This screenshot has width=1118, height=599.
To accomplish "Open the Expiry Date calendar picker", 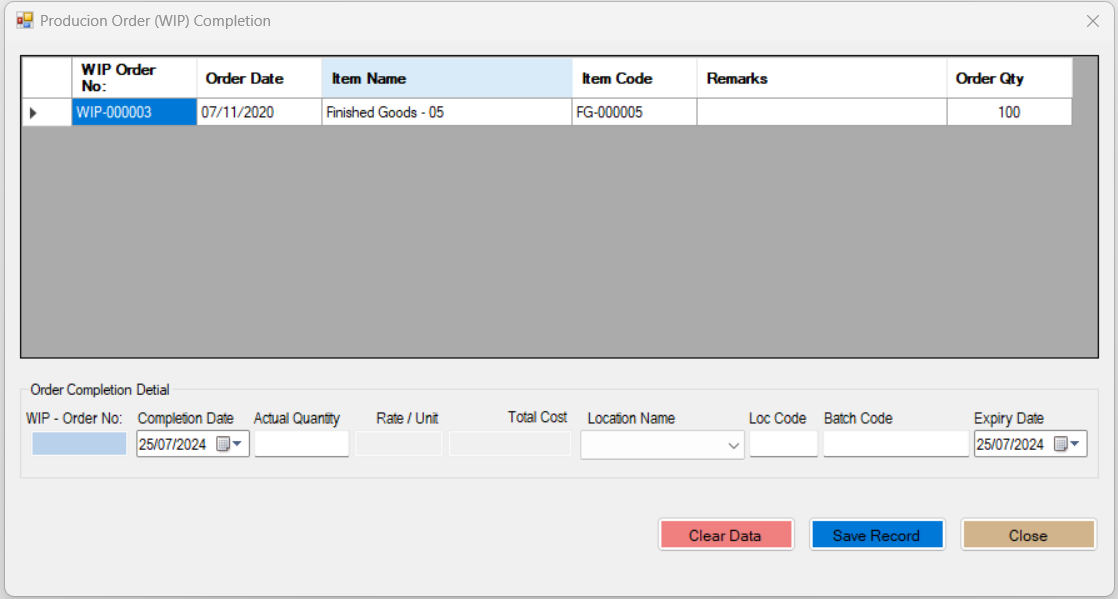I will (x=1068, y=445).
